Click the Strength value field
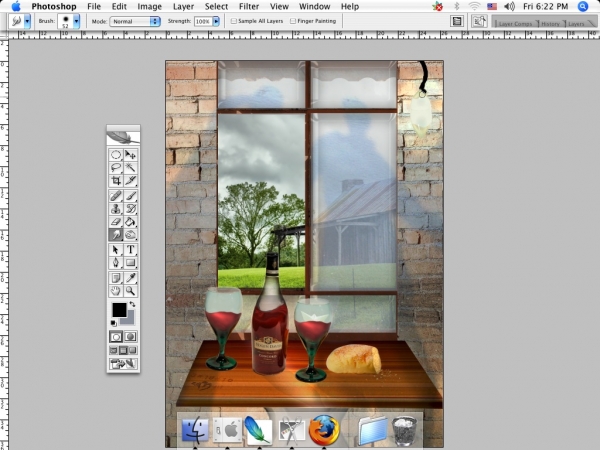 pos(203,21)
